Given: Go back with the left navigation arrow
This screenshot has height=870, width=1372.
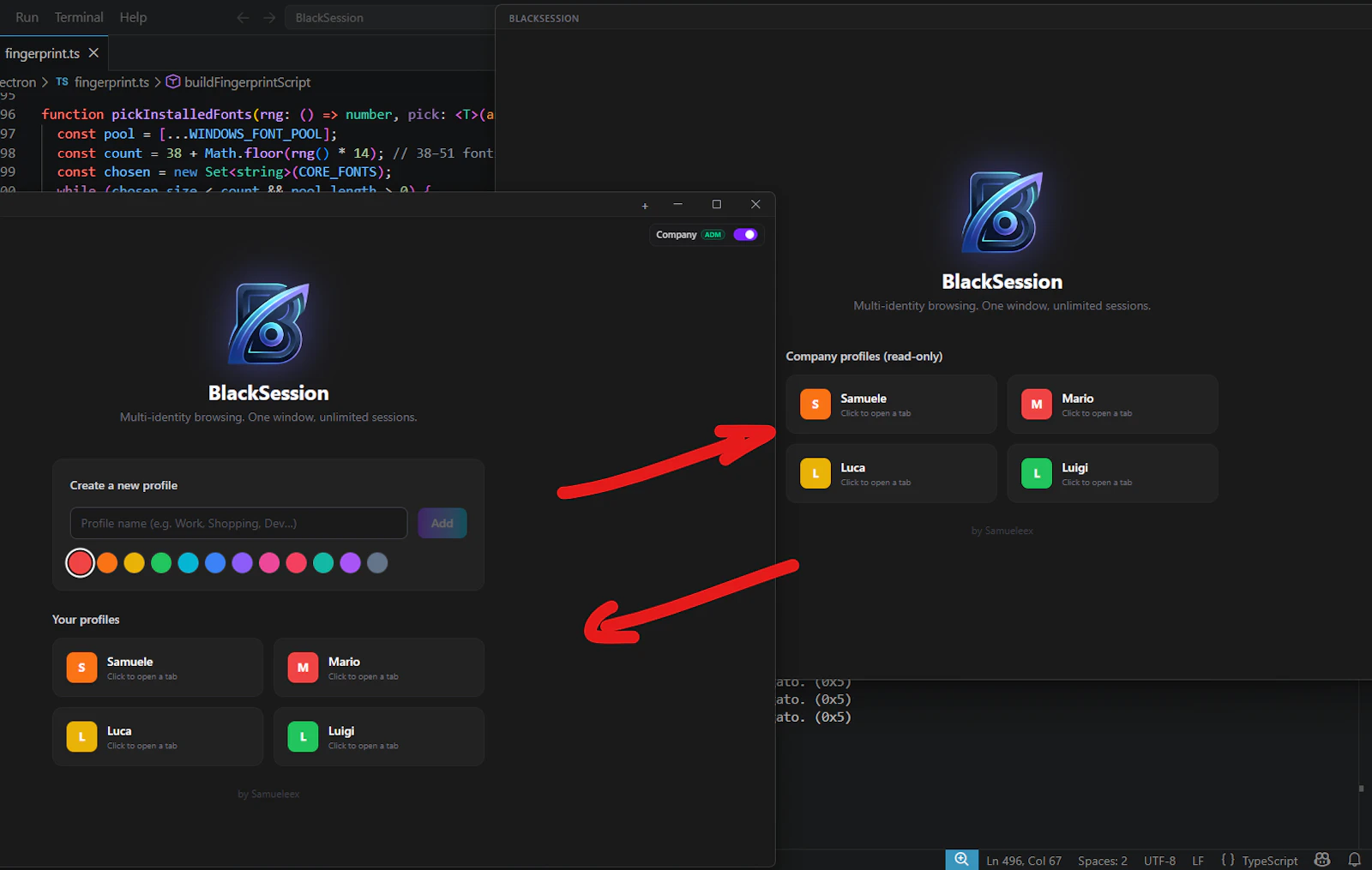Looking at the screenshot, I should (x=243, y=17).
